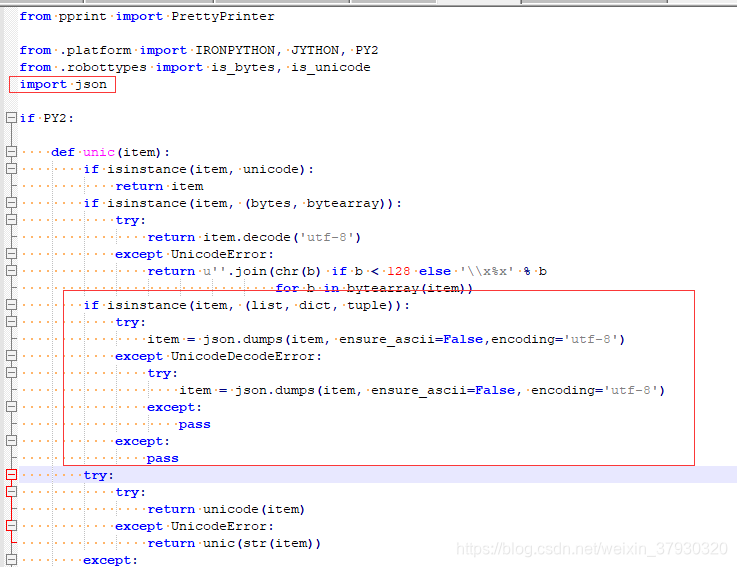Click json.dumps line nested under "except UnicodeDecodeError:"

422,390
